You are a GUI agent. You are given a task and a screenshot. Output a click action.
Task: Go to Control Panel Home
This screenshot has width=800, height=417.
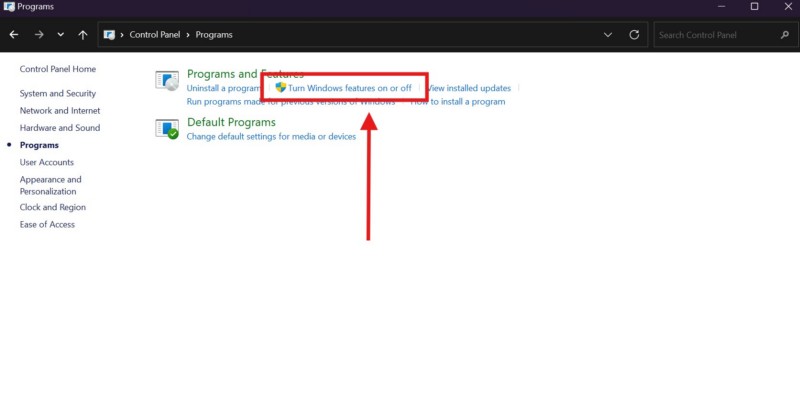[x=58, y=69]
